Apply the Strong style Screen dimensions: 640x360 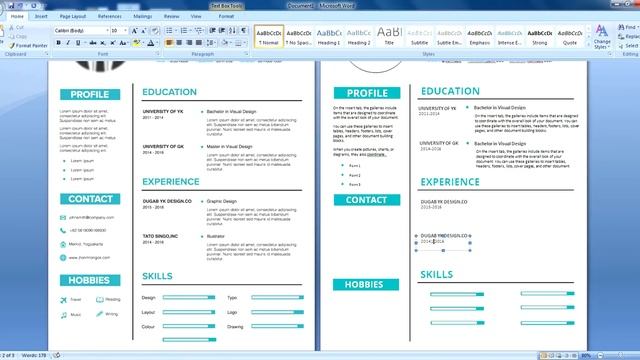(x=540, y=37)
